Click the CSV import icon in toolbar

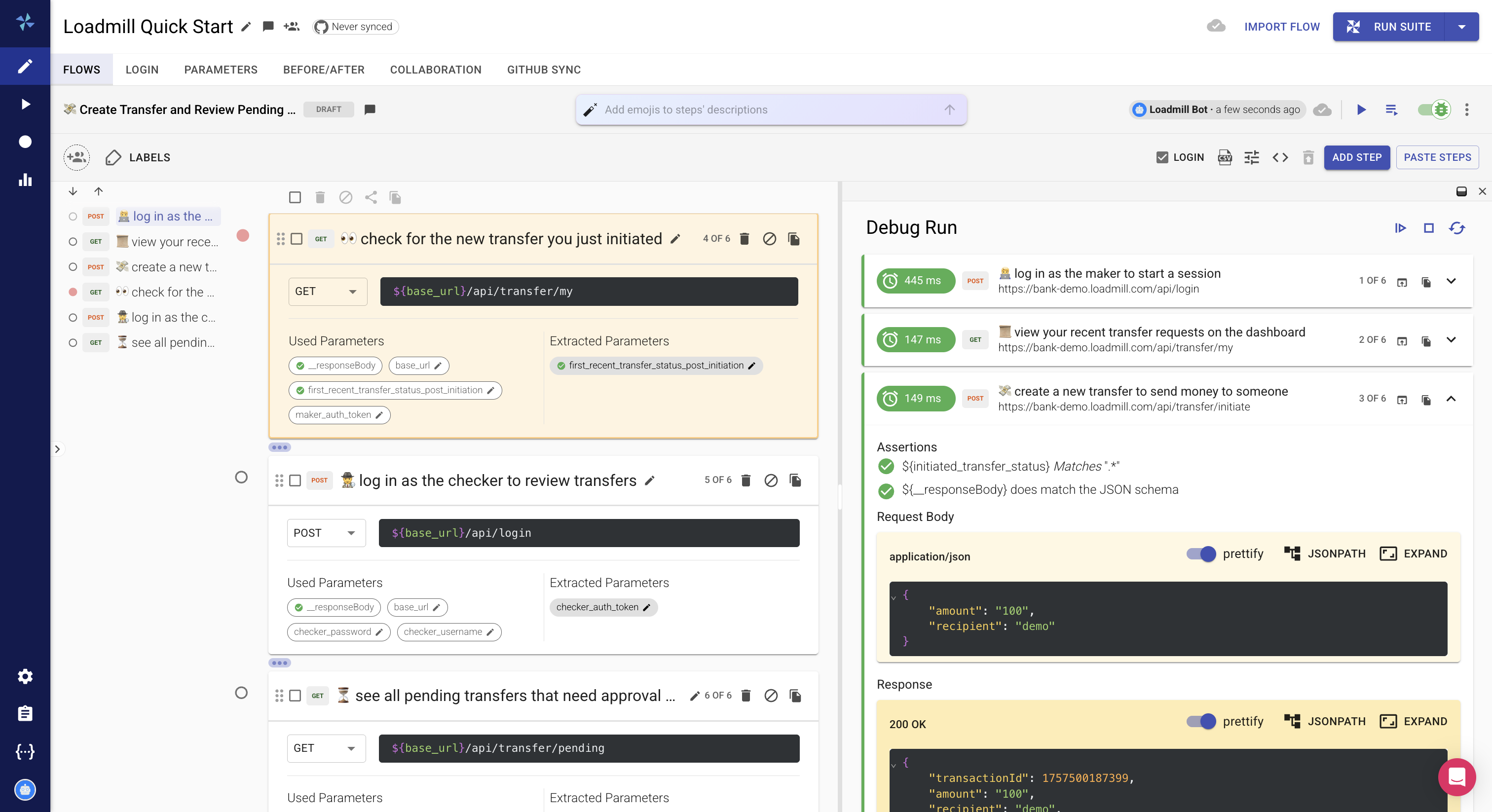[x=1225, y=157]
